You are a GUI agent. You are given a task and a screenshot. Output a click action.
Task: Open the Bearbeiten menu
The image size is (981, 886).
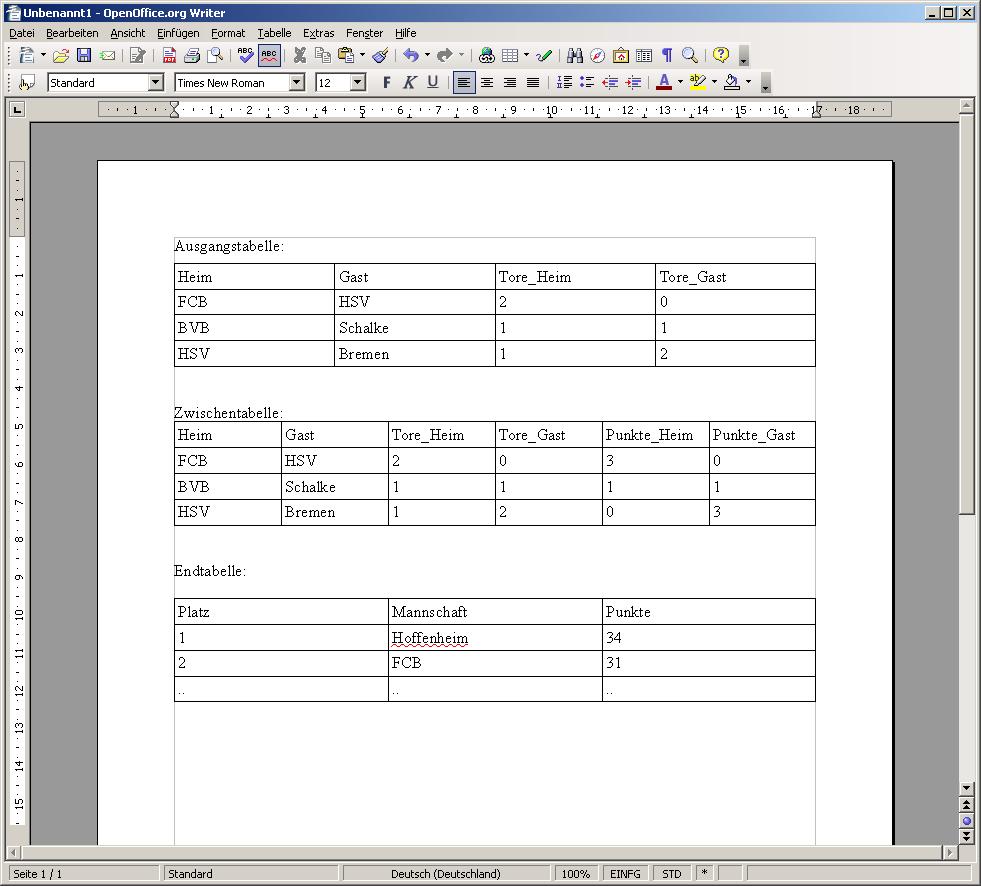point(73,33)
